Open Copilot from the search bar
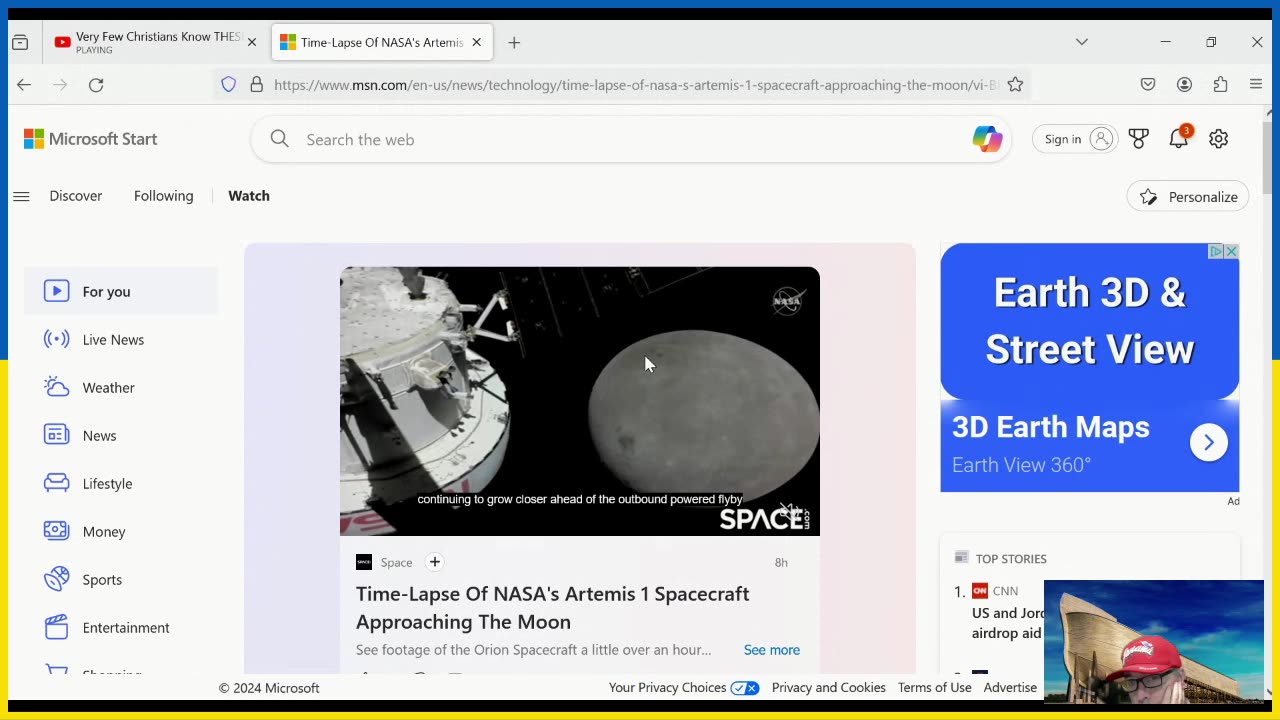Image resolution: width=1280 pixels, height=720 pixels. point(987,139)
